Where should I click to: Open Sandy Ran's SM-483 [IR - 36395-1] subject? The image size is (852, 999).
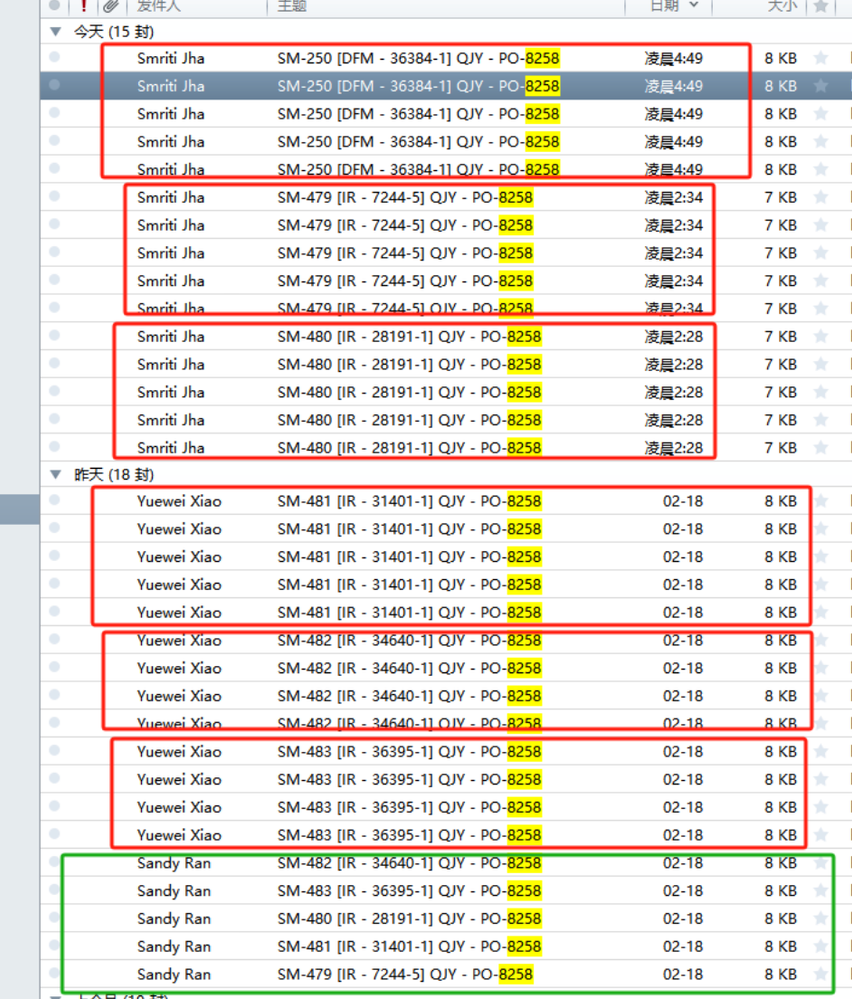(410, 891)
